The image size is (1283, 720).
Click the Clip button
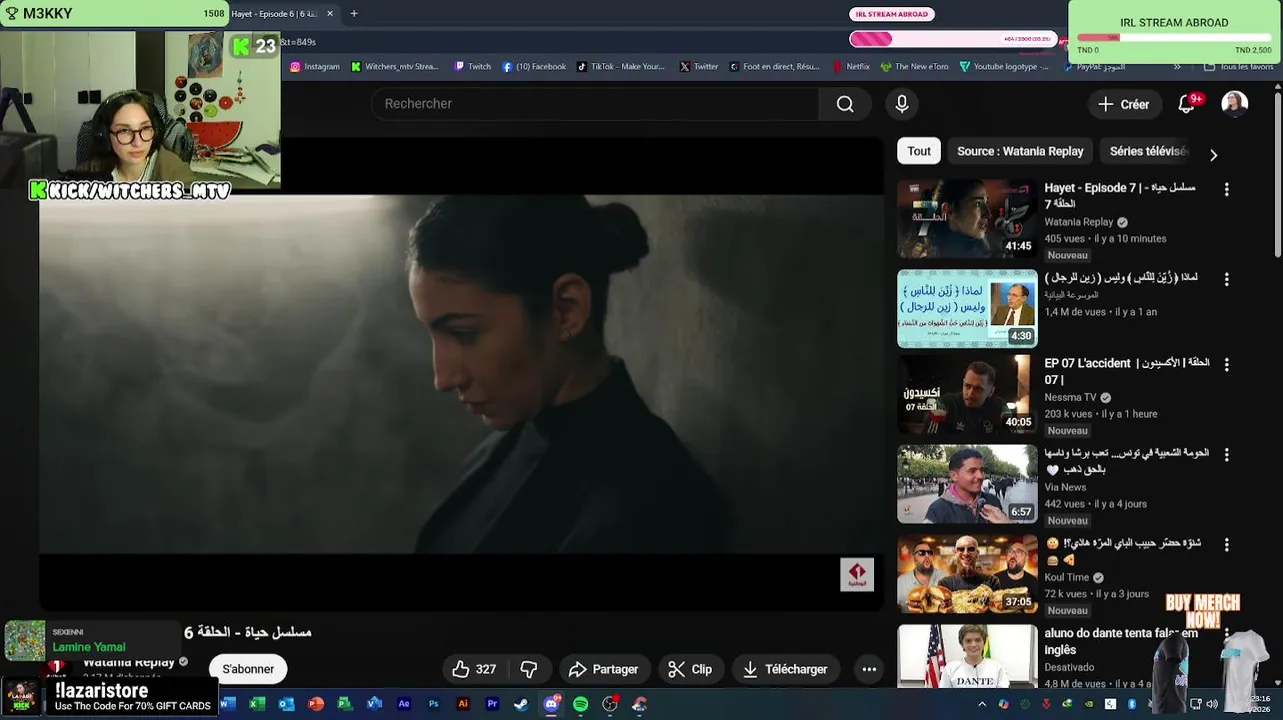point(690,669)
